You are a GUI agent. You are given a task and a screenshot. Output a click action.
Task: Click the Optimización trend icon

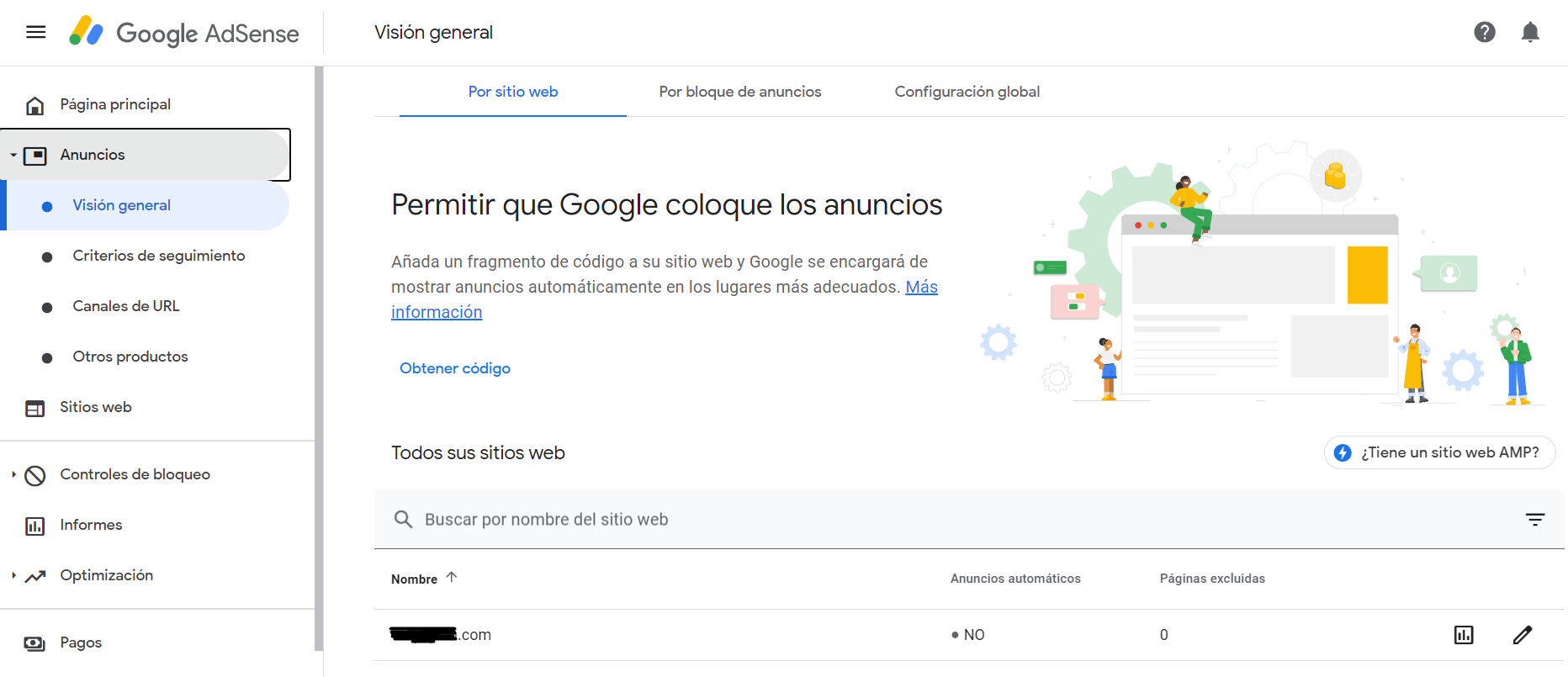pos(34,576)
